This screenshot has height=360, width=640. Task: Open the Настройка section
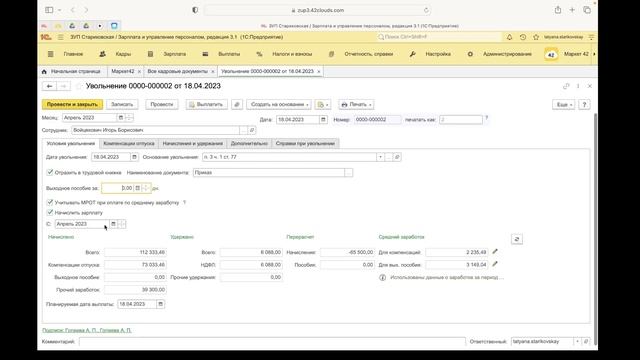coord(438,54)
